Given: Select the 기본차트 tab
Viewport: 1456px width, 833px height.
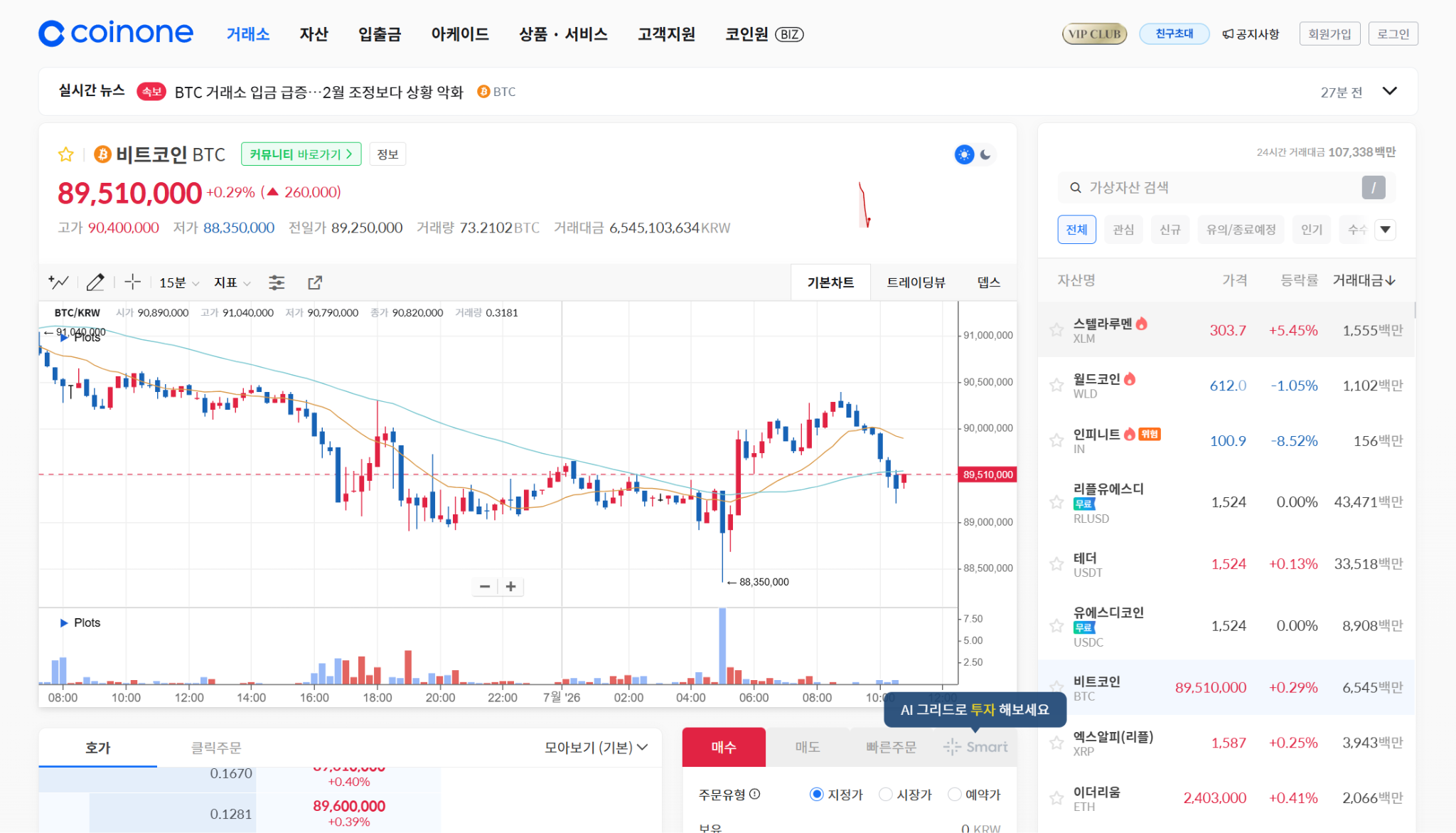Looking at the screenshot, I should click(830, 282).
